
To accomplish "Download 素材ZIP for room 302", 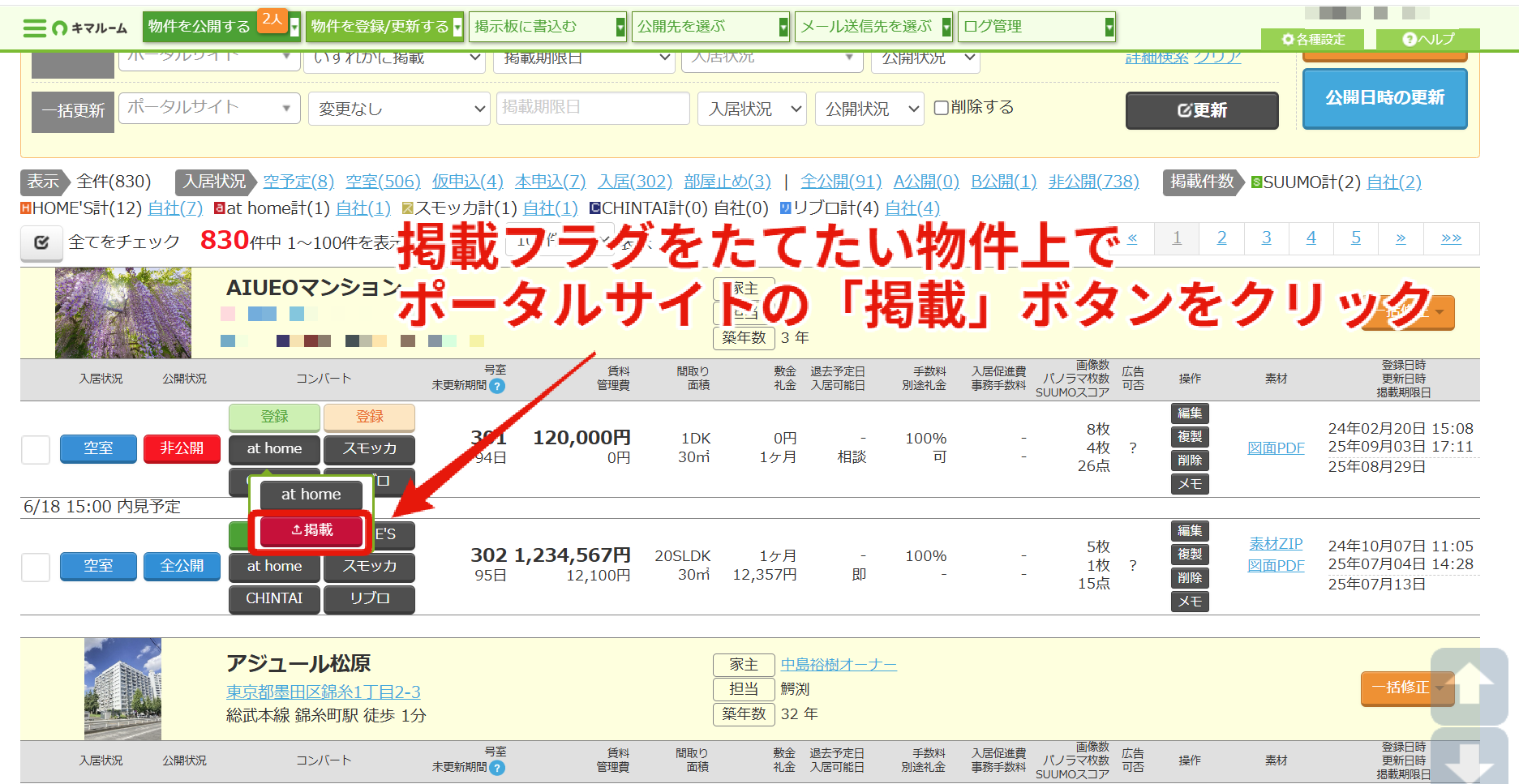I will pyautogui.click(x=1276, y=544).
